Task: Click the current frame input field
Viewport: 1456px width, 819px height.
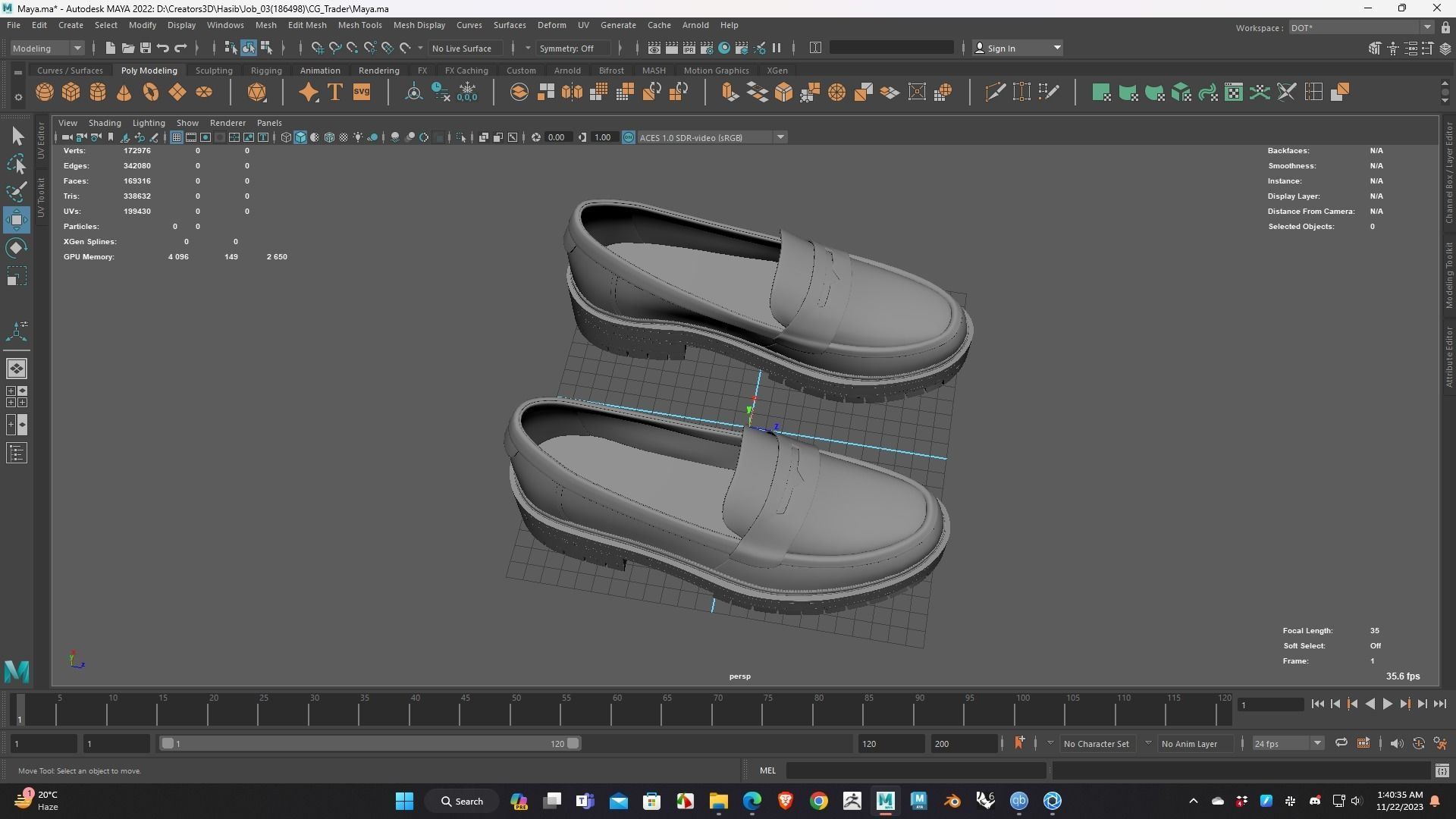Action: pos(1271,704)
